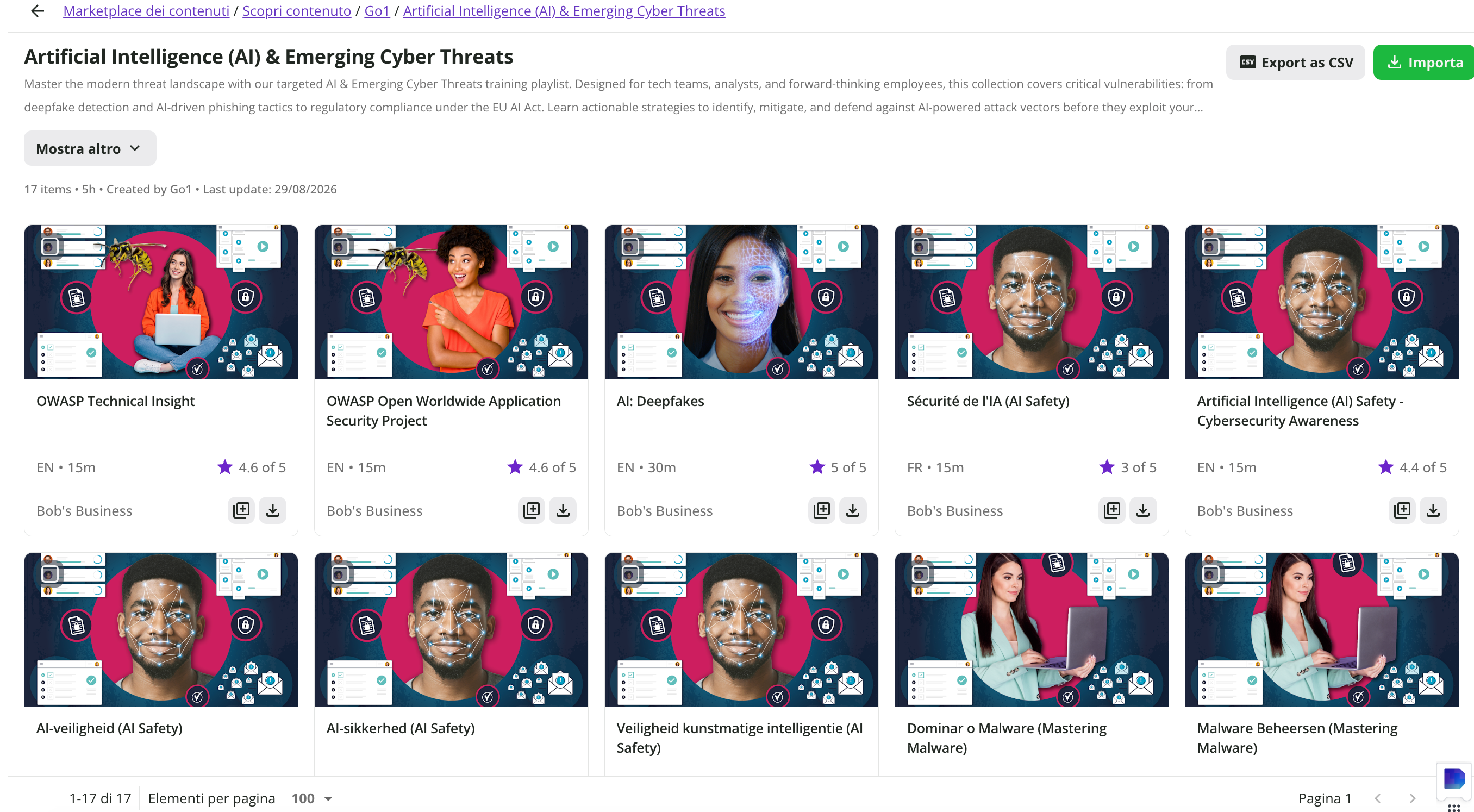Add OWASP Open Worldwide Application Security Project to playlist
The height and width of the screenshot is (812, 1474).
pos(532,510)
